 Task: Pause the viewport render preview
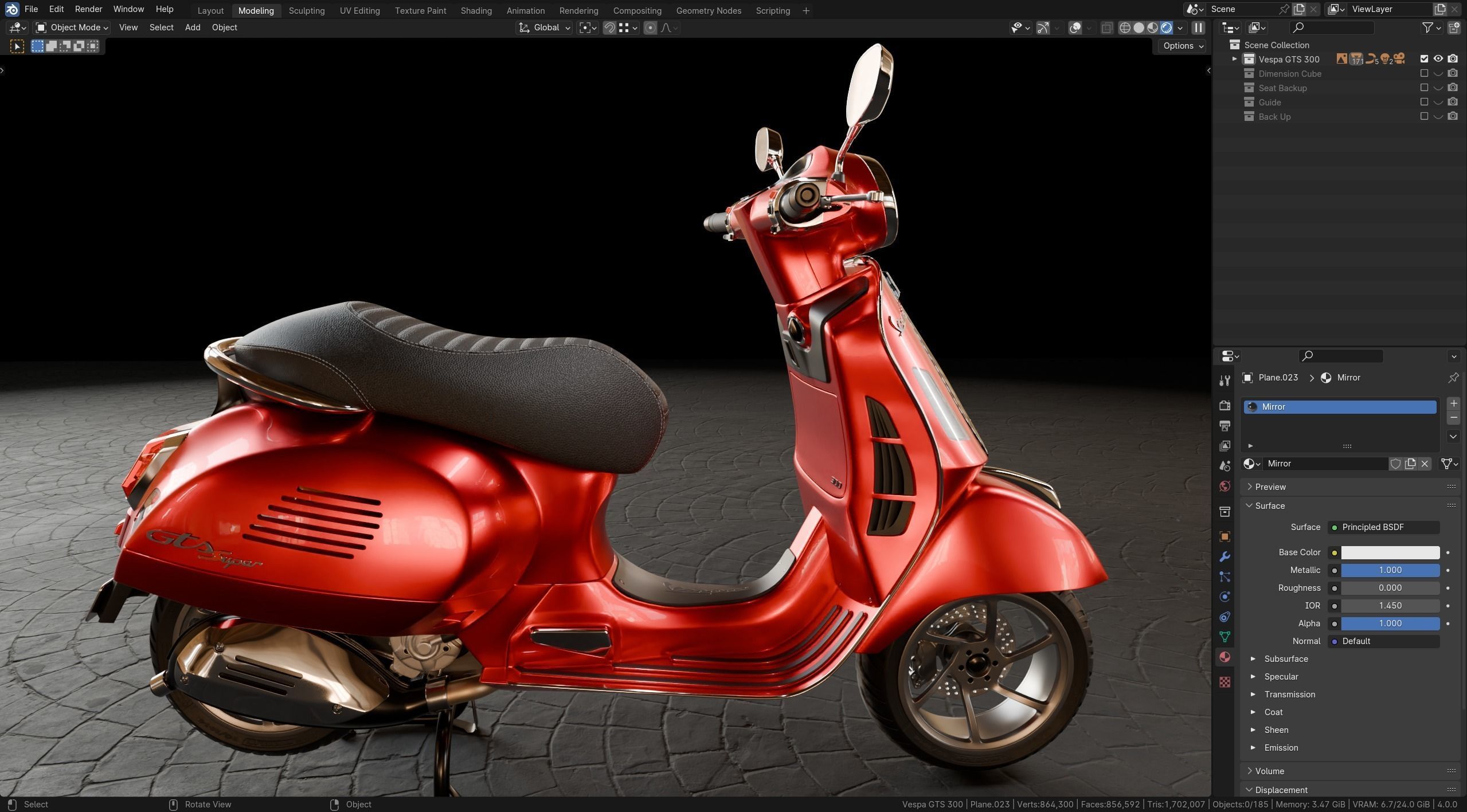(x=1198, y=28)
